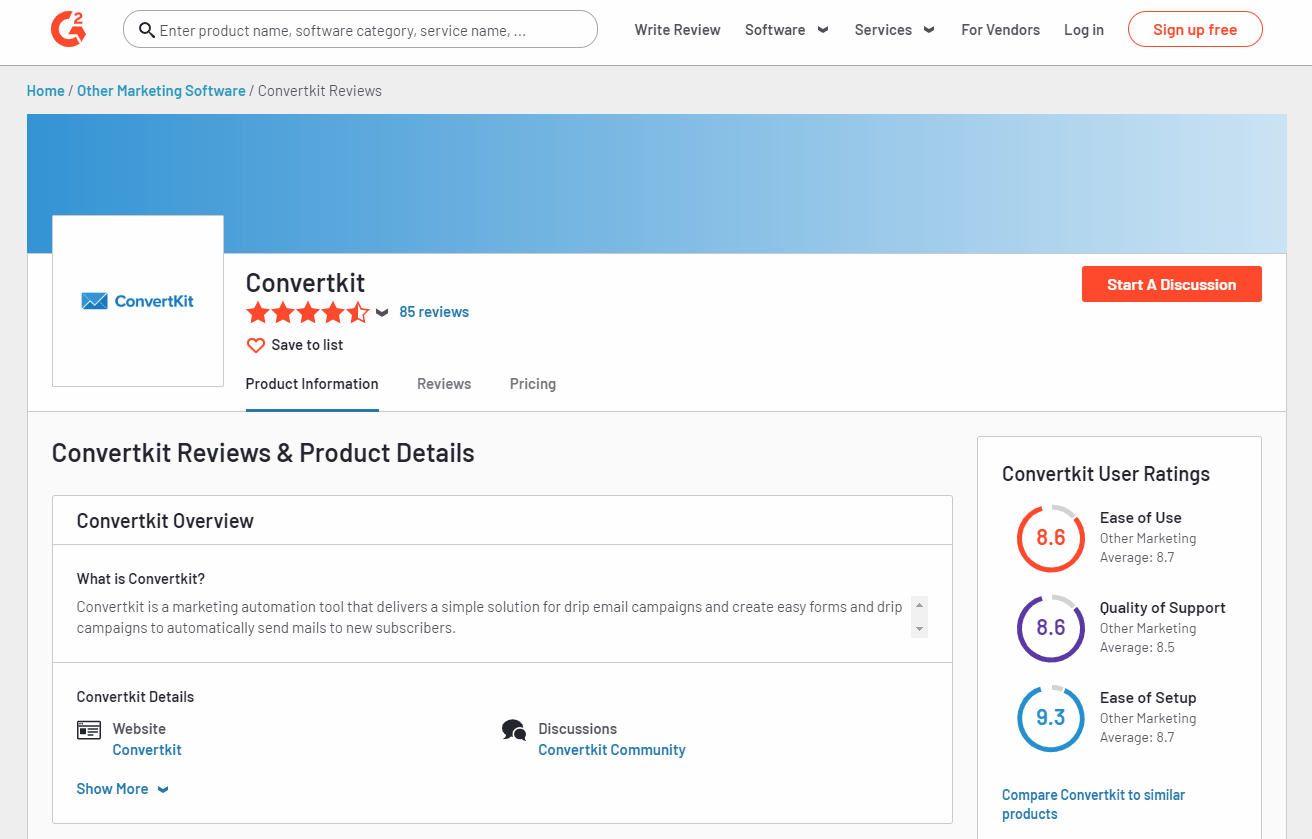
Task: Click the Convertkit Overview heading
Action: click(165, 521)
